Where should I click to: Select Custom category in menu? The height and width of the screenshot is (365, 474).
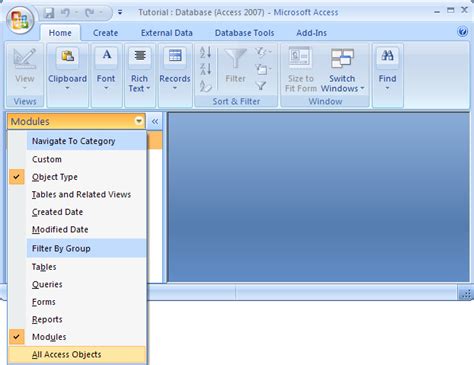[x=77, y=159]
